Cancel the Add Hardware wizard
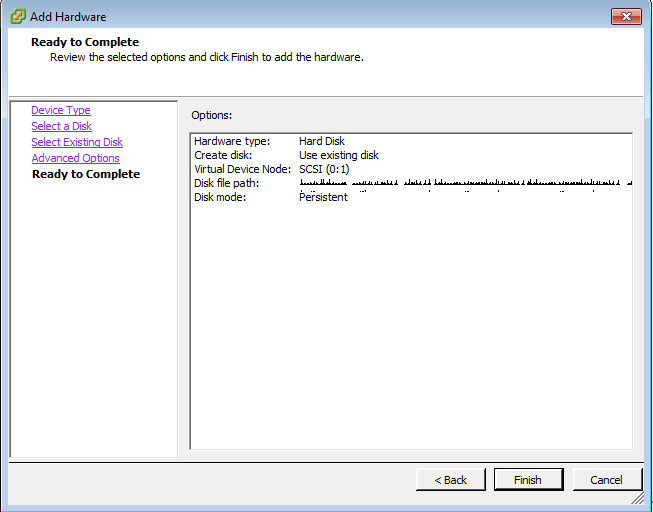This screenshot has width=653, height=512. click(x=606, y=480)
